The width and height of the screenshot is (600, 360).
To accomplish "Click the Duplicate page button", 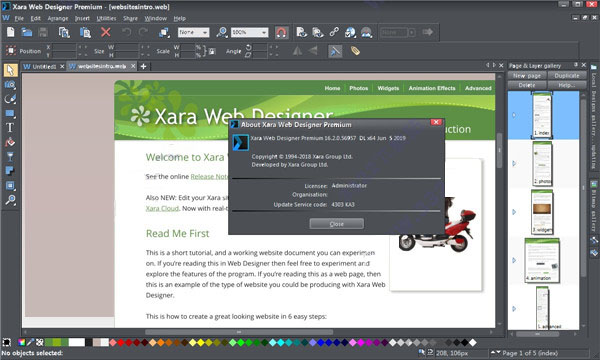I will pyautogui.click(x=567, y=76).
